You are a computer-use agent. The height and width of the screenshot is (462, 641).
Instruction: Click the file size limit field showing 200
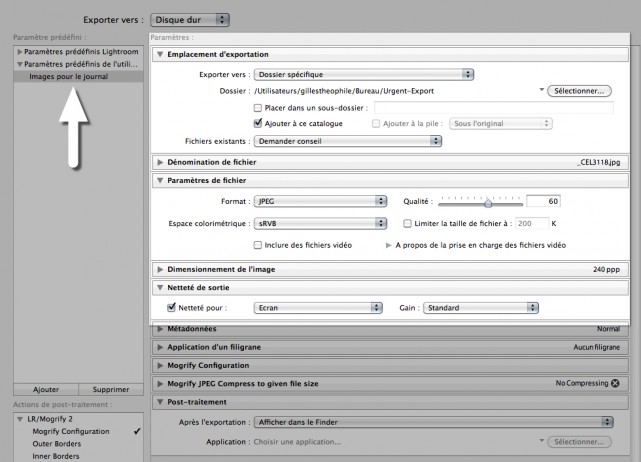pos(532,223)
